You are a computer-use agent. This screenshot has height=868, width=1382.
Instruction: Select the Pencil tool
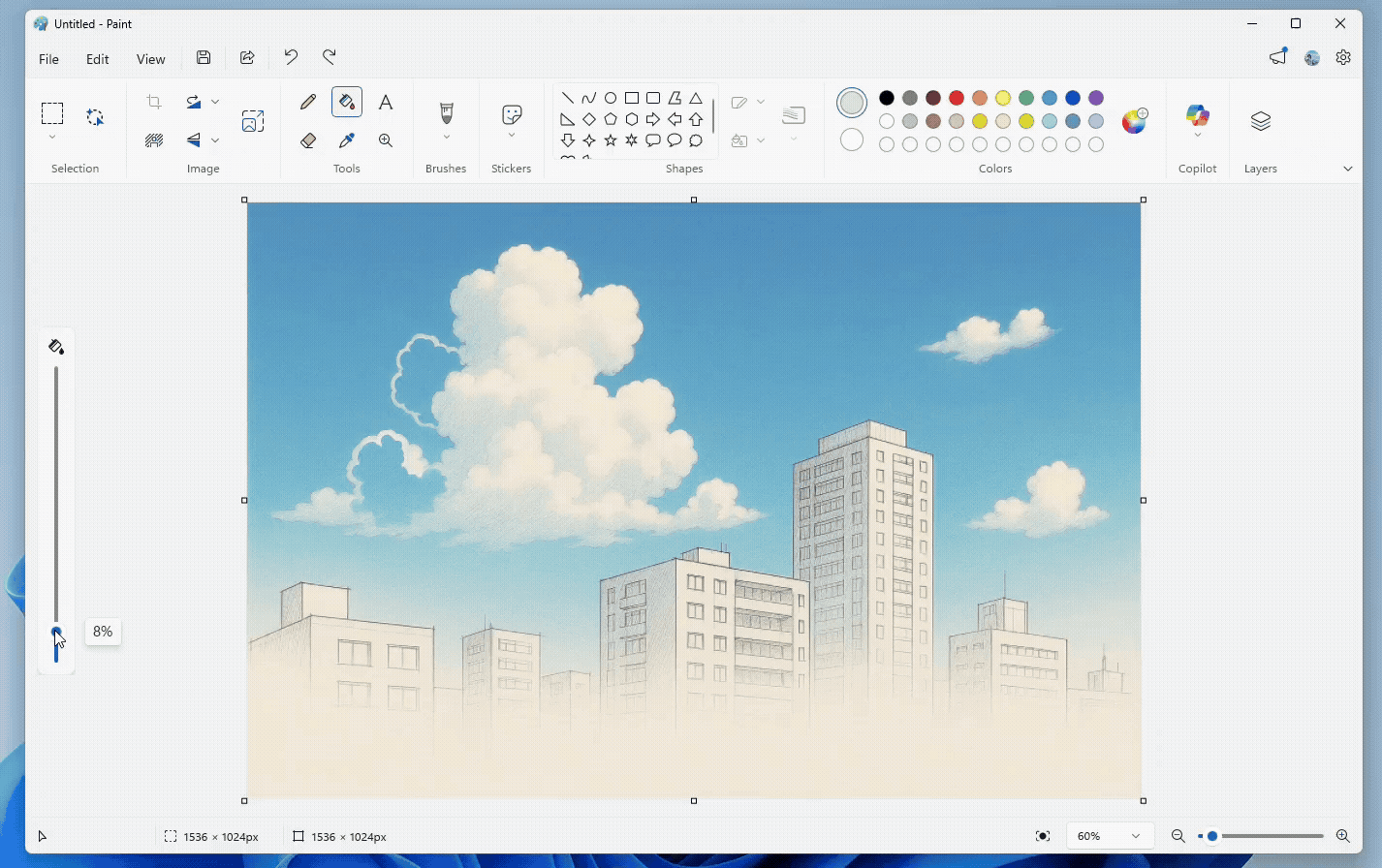(307, 101)
